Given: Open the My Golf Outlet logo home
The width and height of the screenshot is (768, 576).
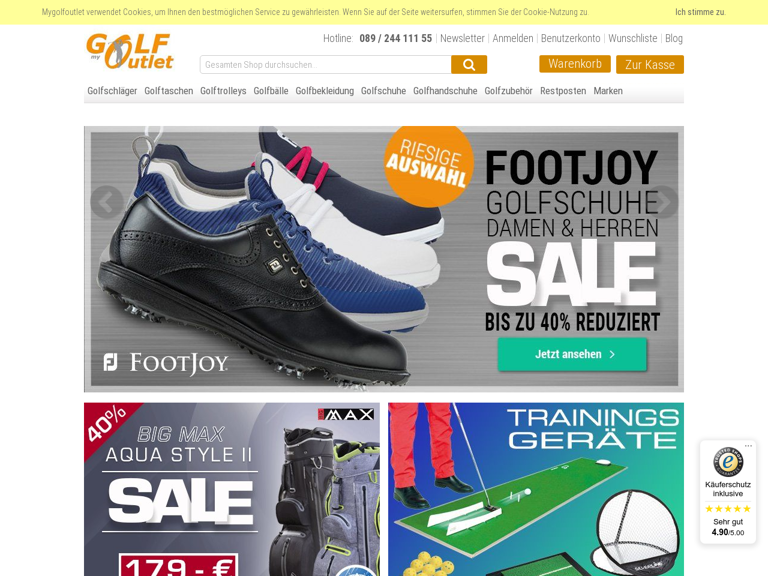Looking at the screenshot, I should [130, 51].
